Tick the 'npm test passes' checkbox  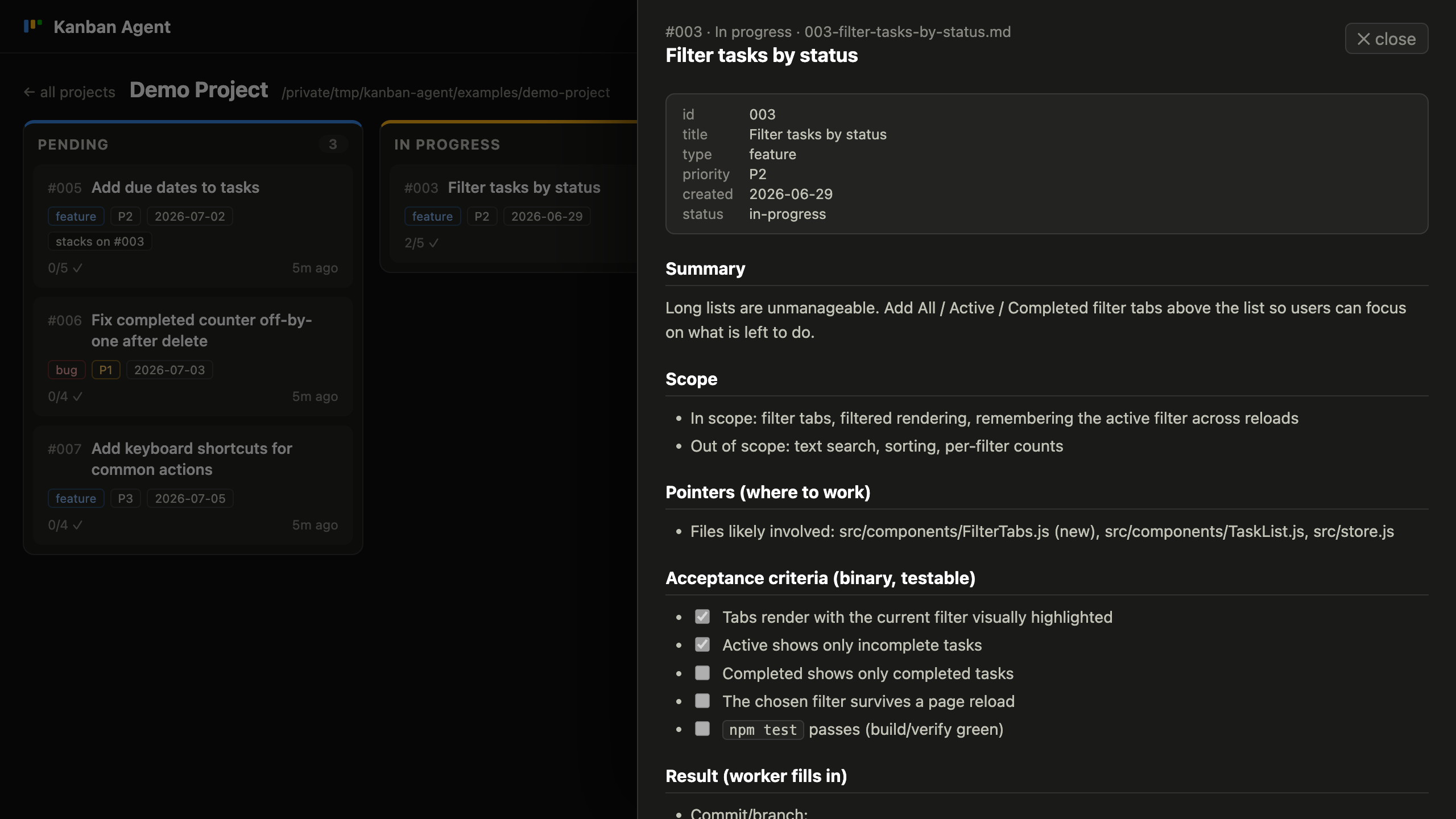702,729
